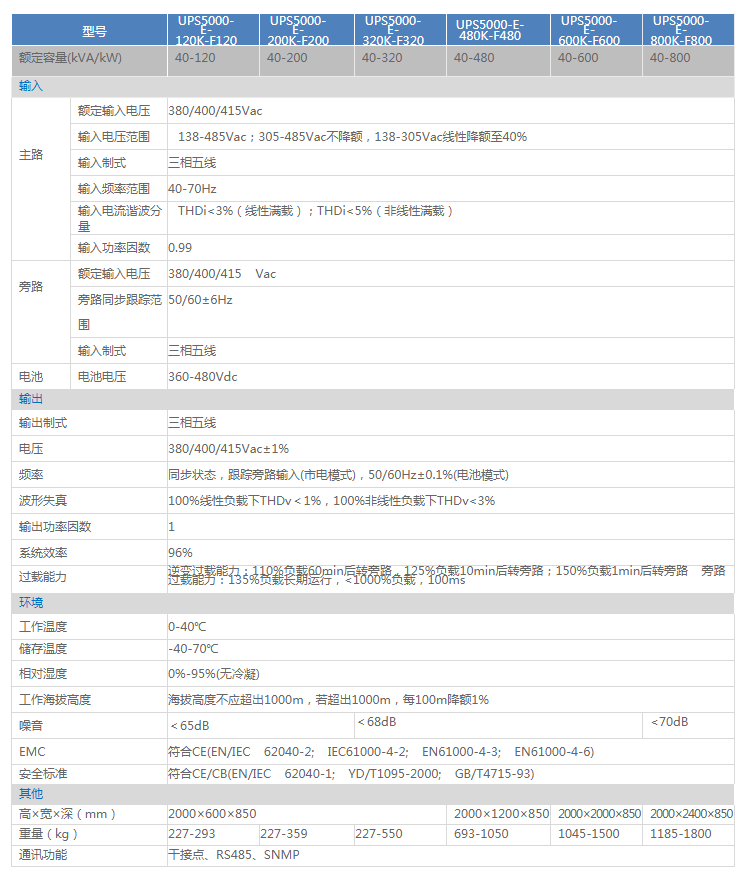Click the 40-200 capacity value
Viewport: 748px width, 877px height.
click(x=286, y=58)
